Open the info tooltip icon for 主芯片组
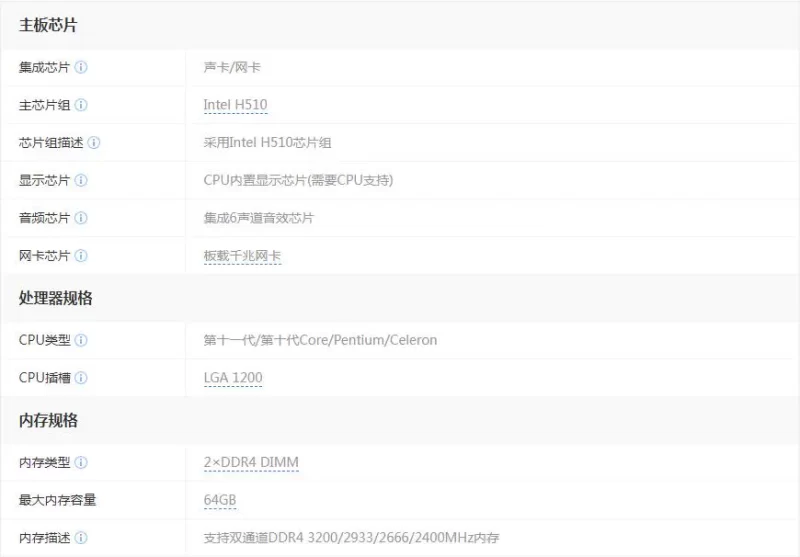The height and width of the screenshot is (557, 800). coord(81,105)
